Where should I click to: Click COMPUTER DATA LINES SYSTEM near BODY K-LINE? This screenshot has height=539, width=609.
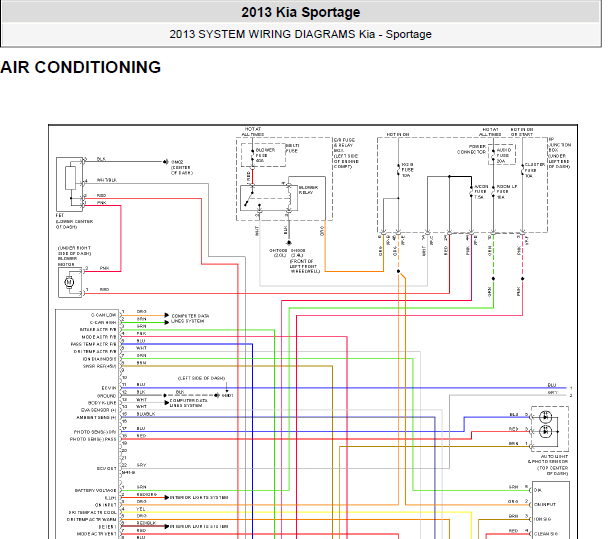pyautogui.click(x=188, y=403)
